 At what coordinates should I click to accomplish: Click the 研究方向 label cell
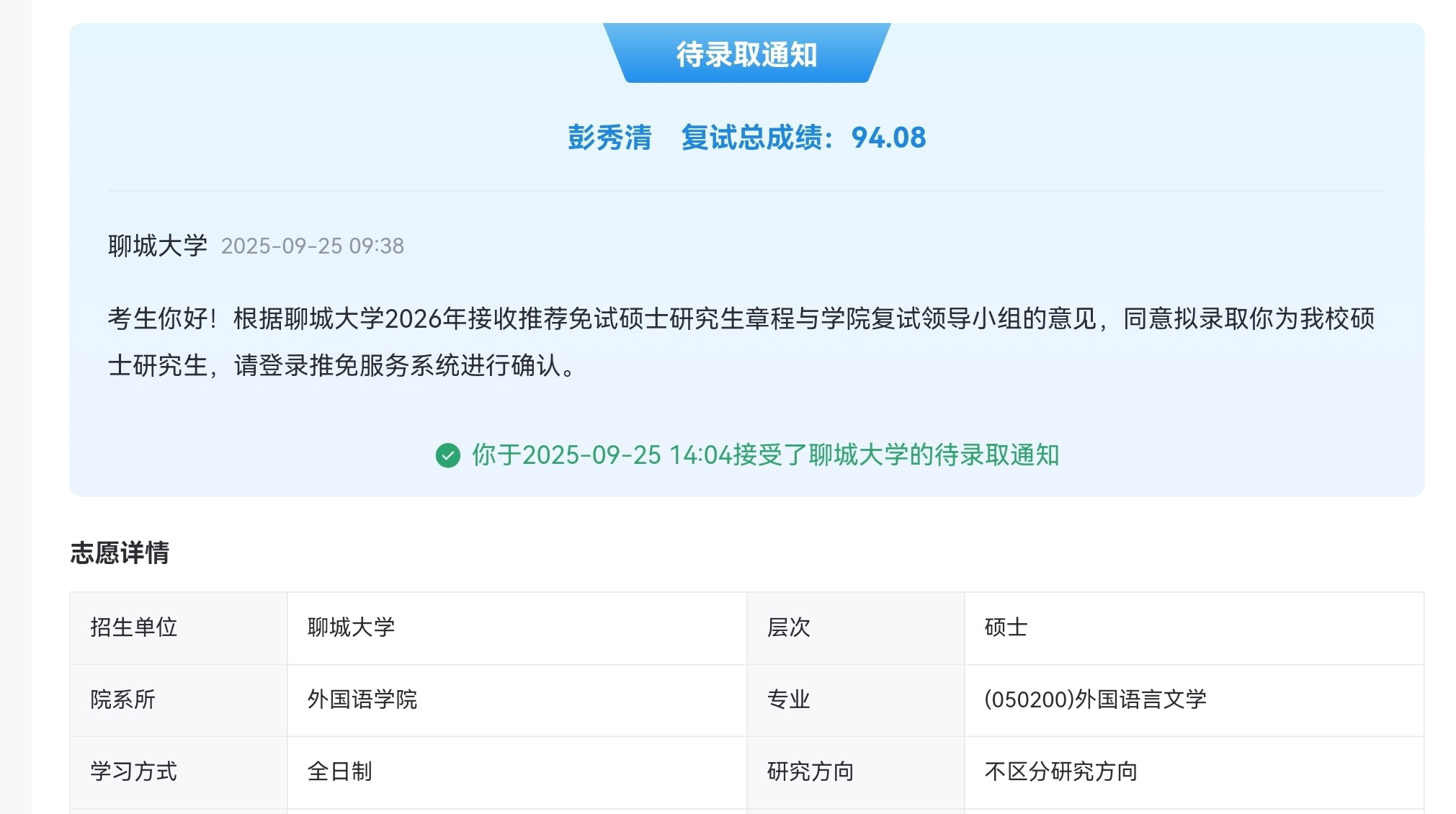(856, 772)
